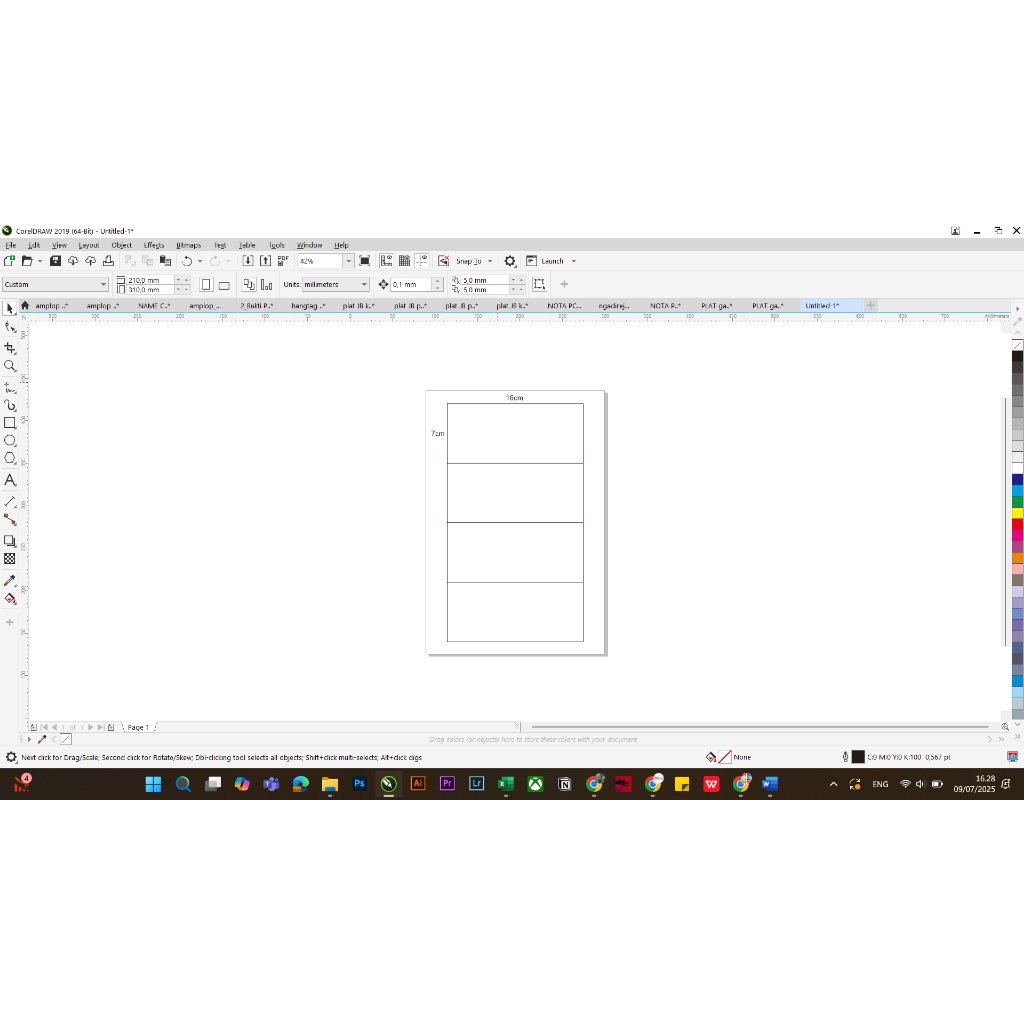
Task: Select the Zoom tool magnifier
Action: (x=10, y=366)
